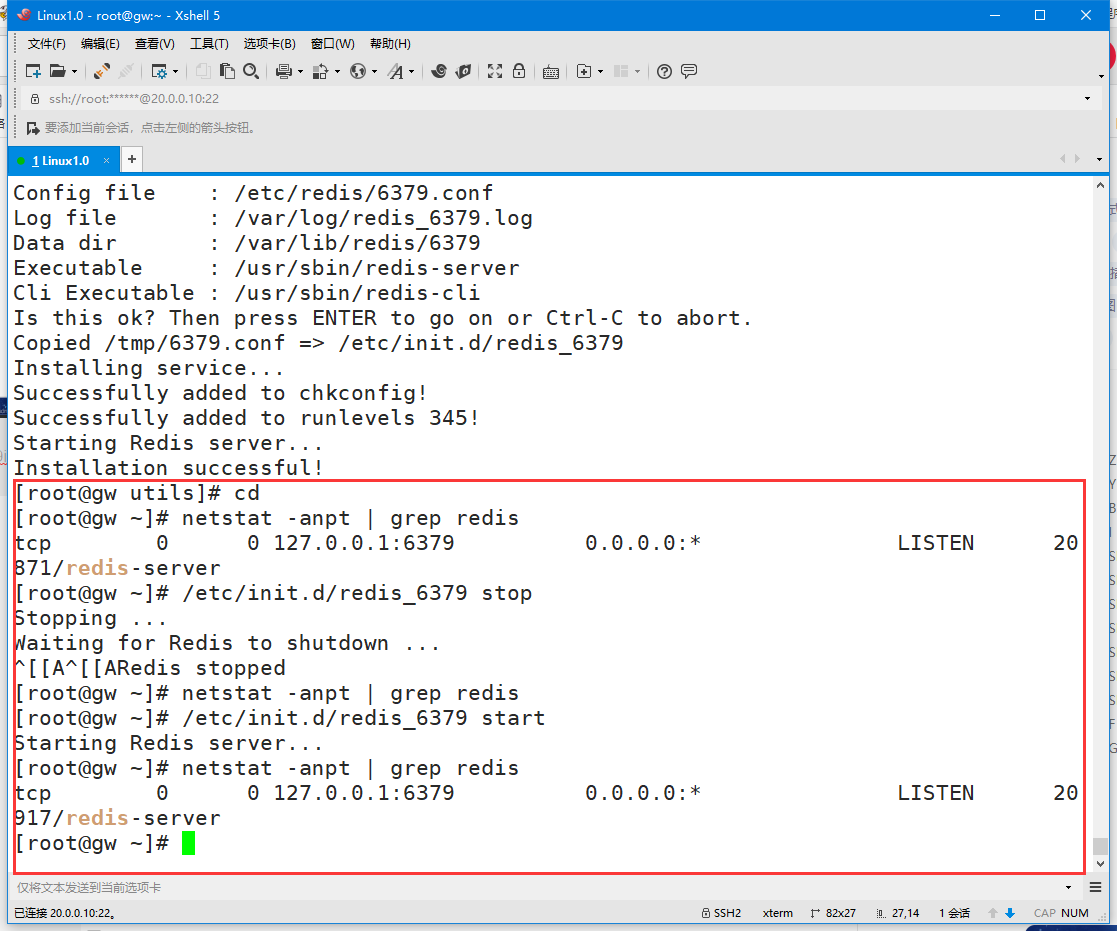Click the SSH2 status bar entry
1117x931 pixels.
(722, 912)
